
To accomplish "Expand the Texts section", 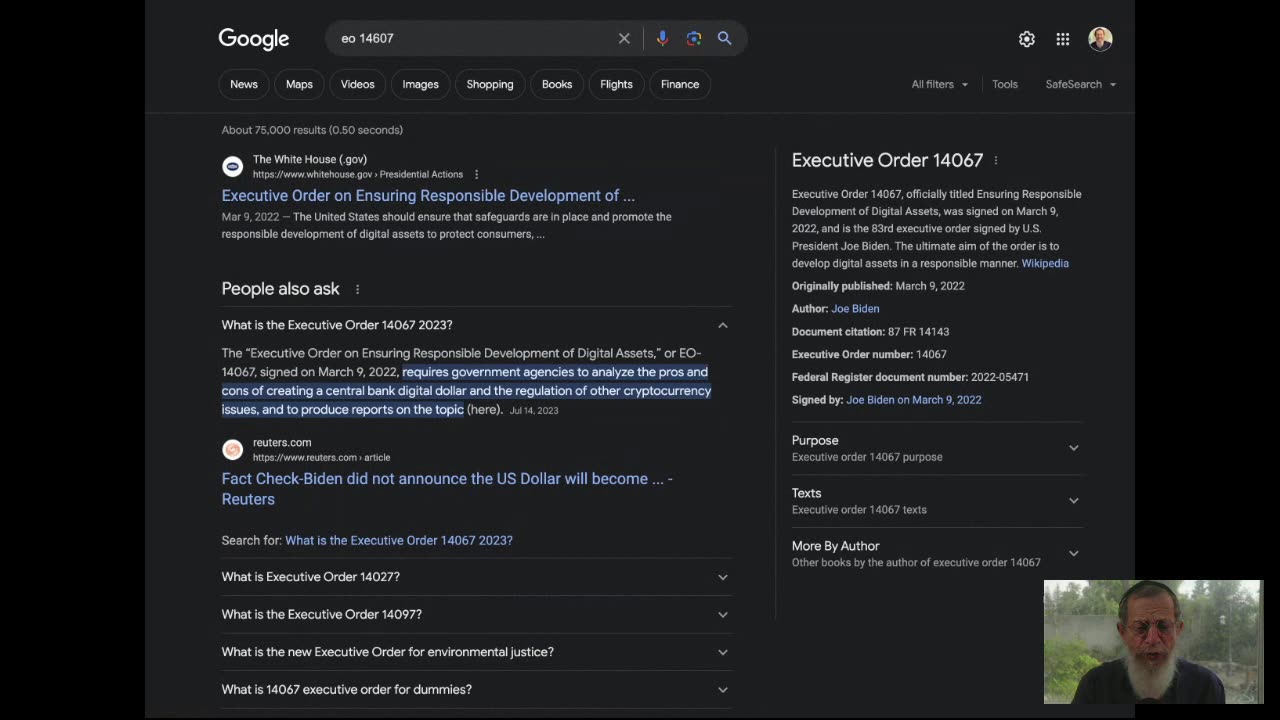I will 937,501.
